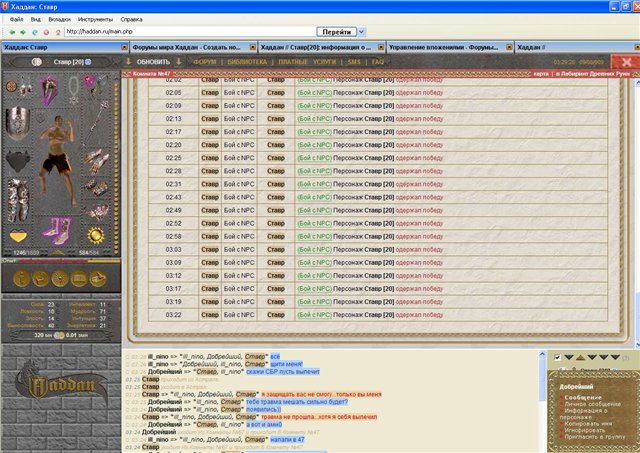Open the ПЛАТНЫЕ УСЛУГИ link

(x=307, y=62)
